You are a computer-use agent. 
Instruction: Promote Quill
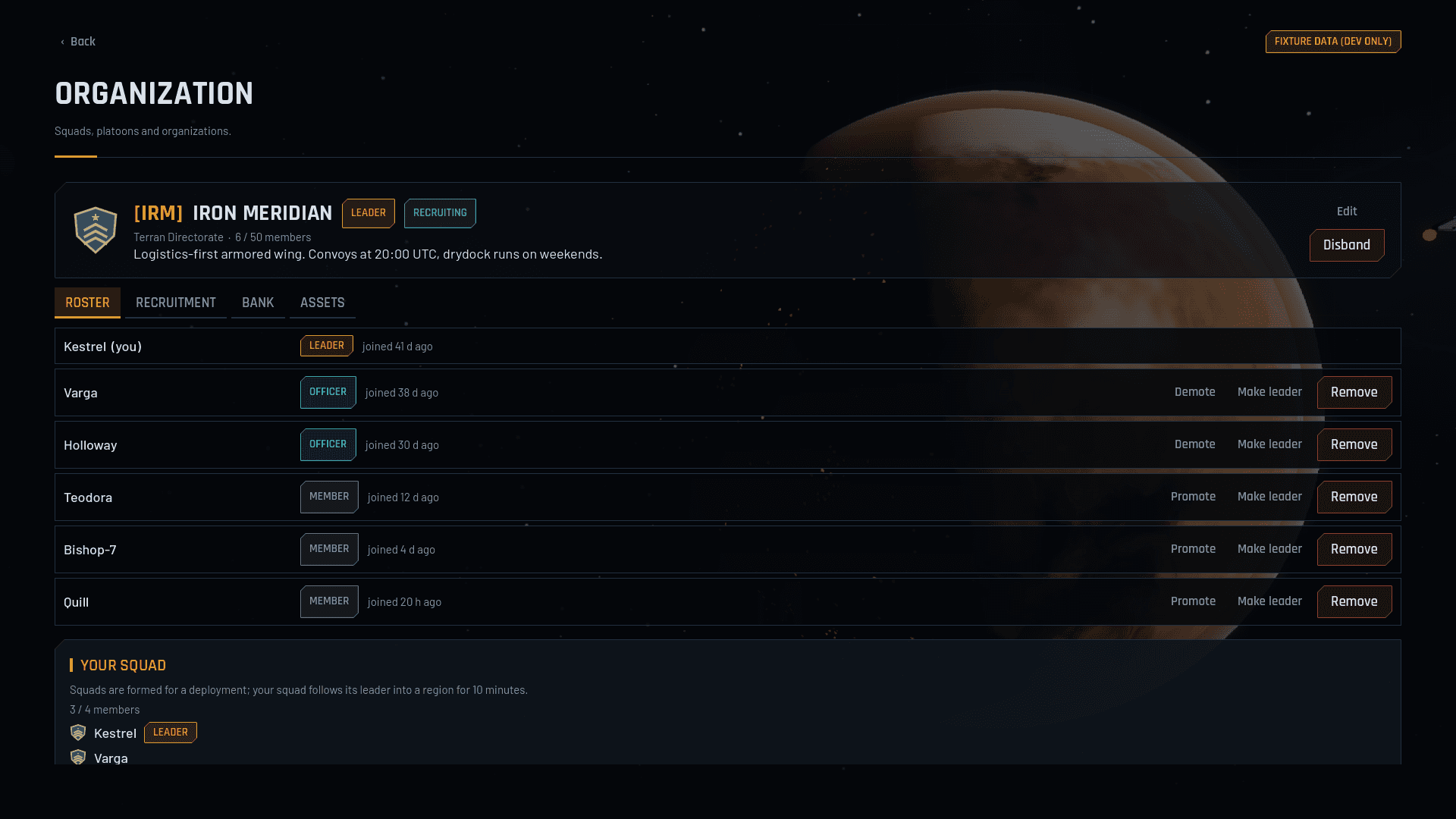1194,601
